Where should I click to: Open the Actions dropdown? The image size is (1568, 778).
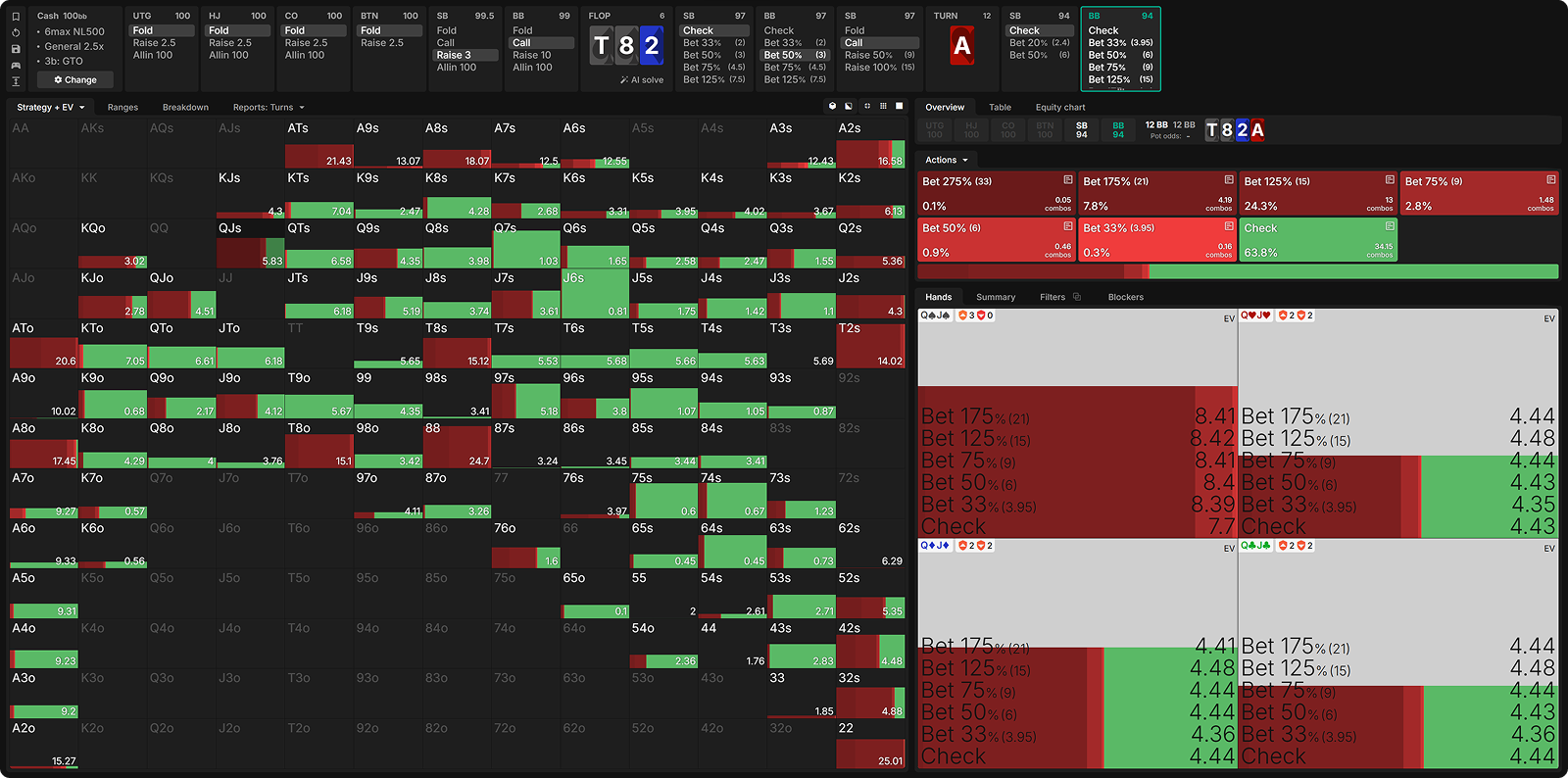click(x=947, y=160)
